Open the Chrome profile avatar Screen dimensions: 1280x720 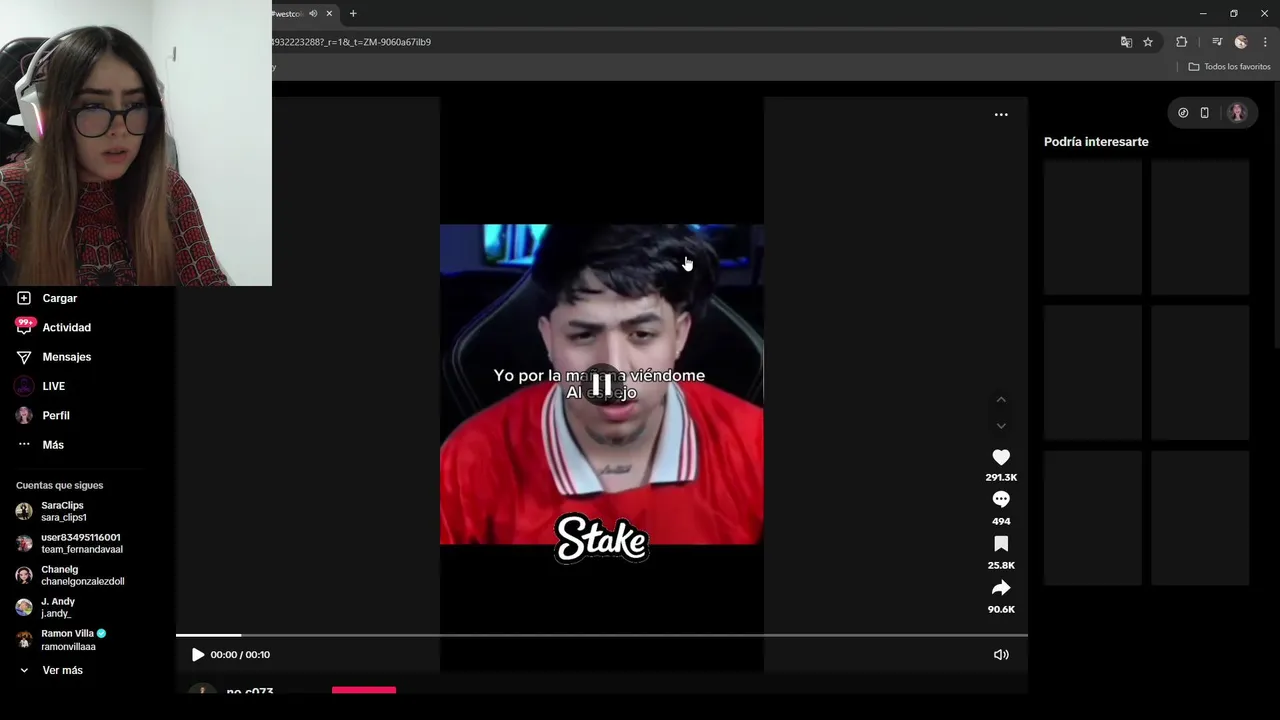click(1241, 42)
